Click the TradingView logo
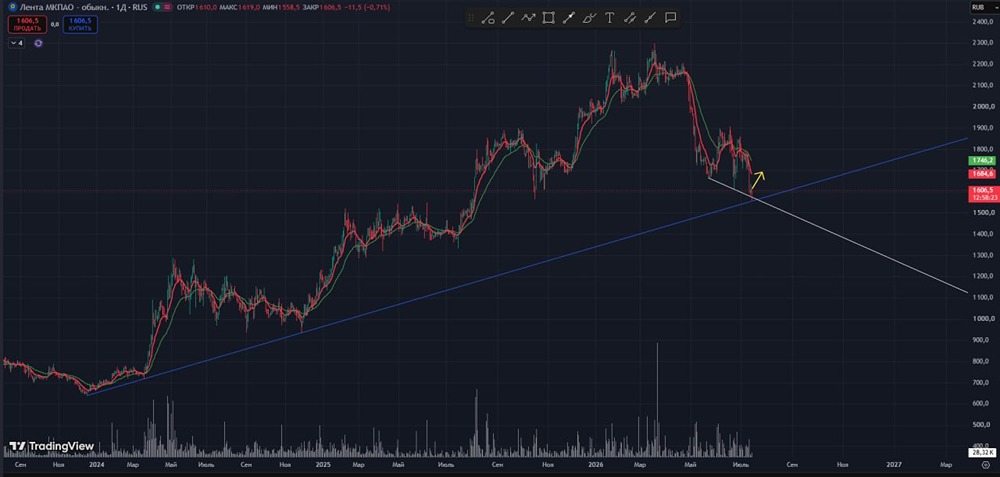The image size is (1000, 477). click(52, 446)
